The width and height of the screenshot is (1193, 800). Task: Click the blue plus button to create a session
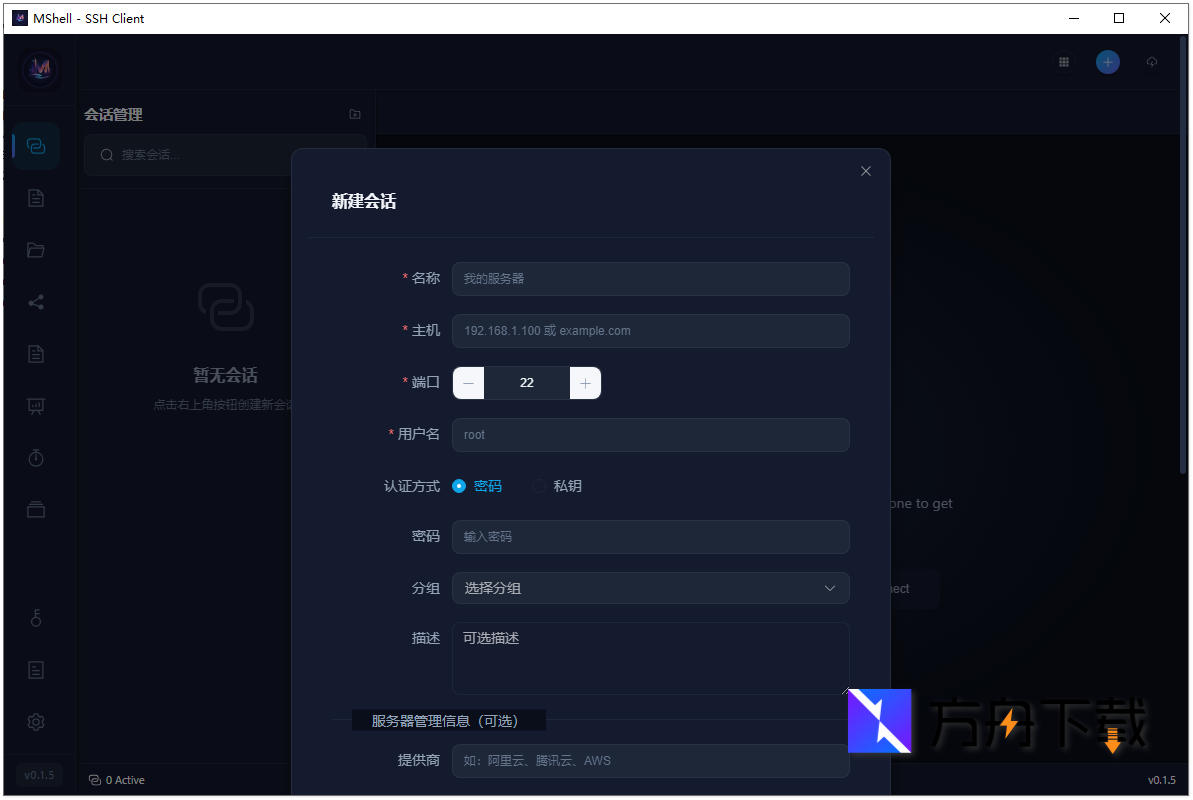(1107, 61)
